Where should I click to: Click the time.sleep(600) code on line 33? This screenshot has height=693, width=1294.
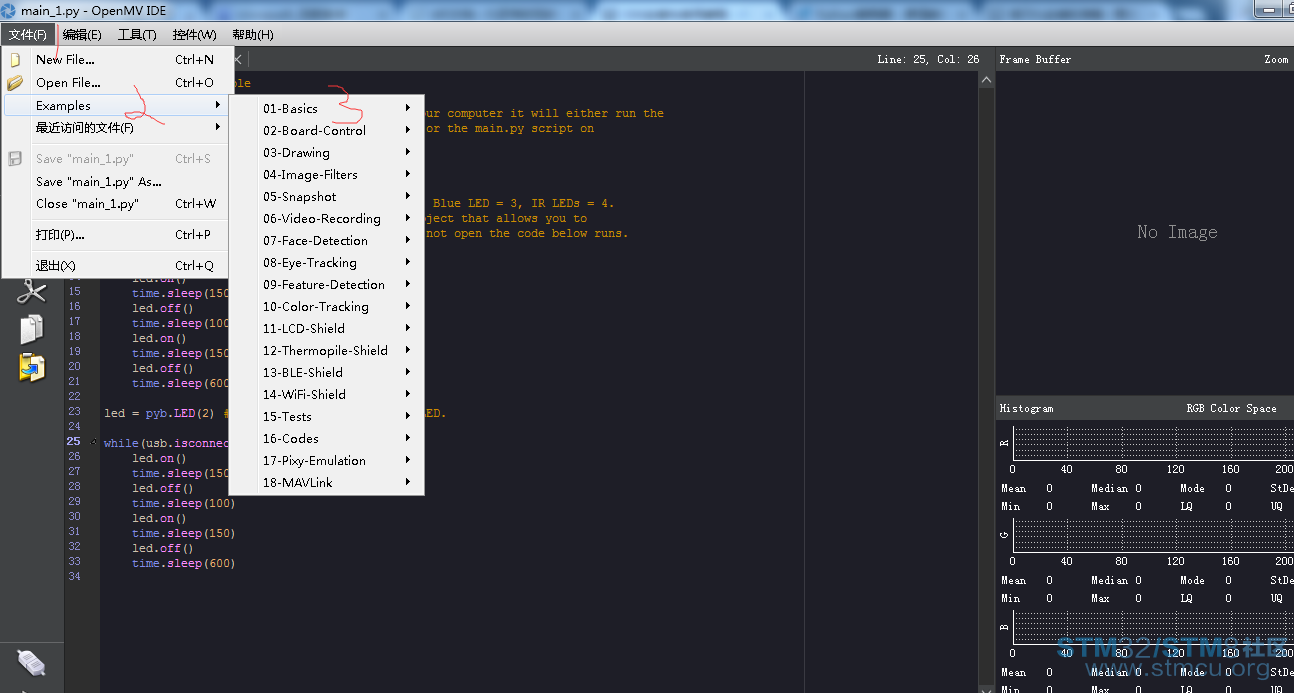pyautogui.click(x=183, y=563)
